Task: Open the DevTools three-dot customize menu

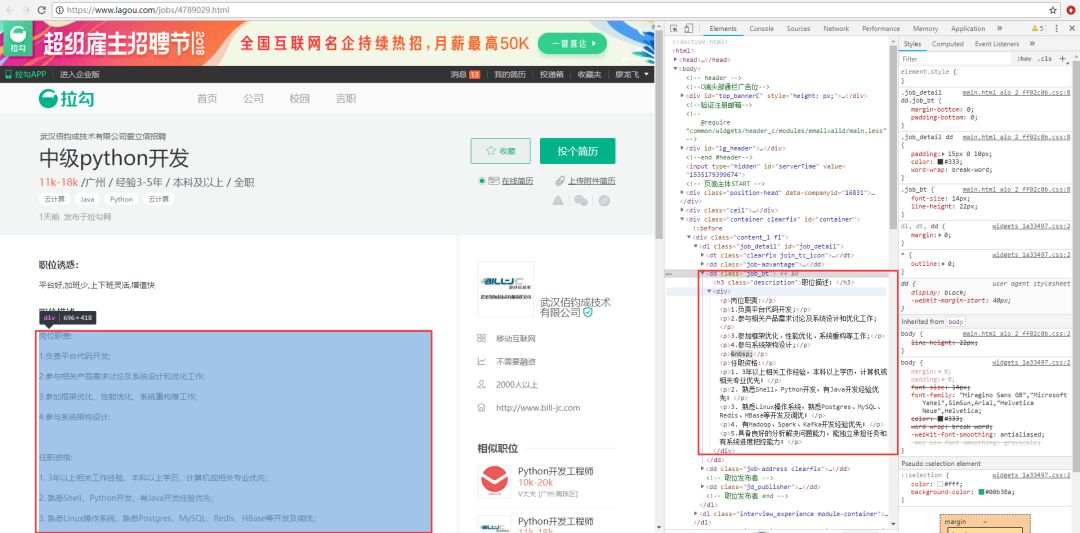Action: click(x=1059, y=28)
